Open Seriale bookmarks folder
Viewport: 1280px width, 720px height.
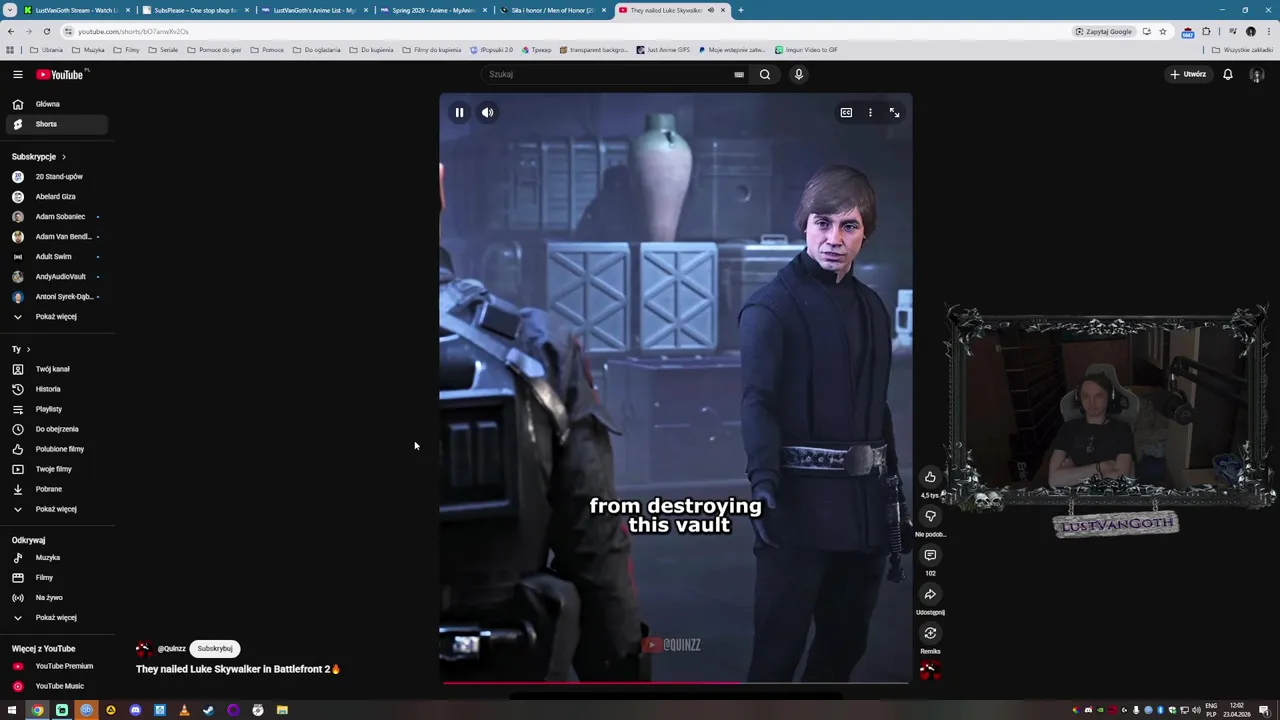click(163, 49)
